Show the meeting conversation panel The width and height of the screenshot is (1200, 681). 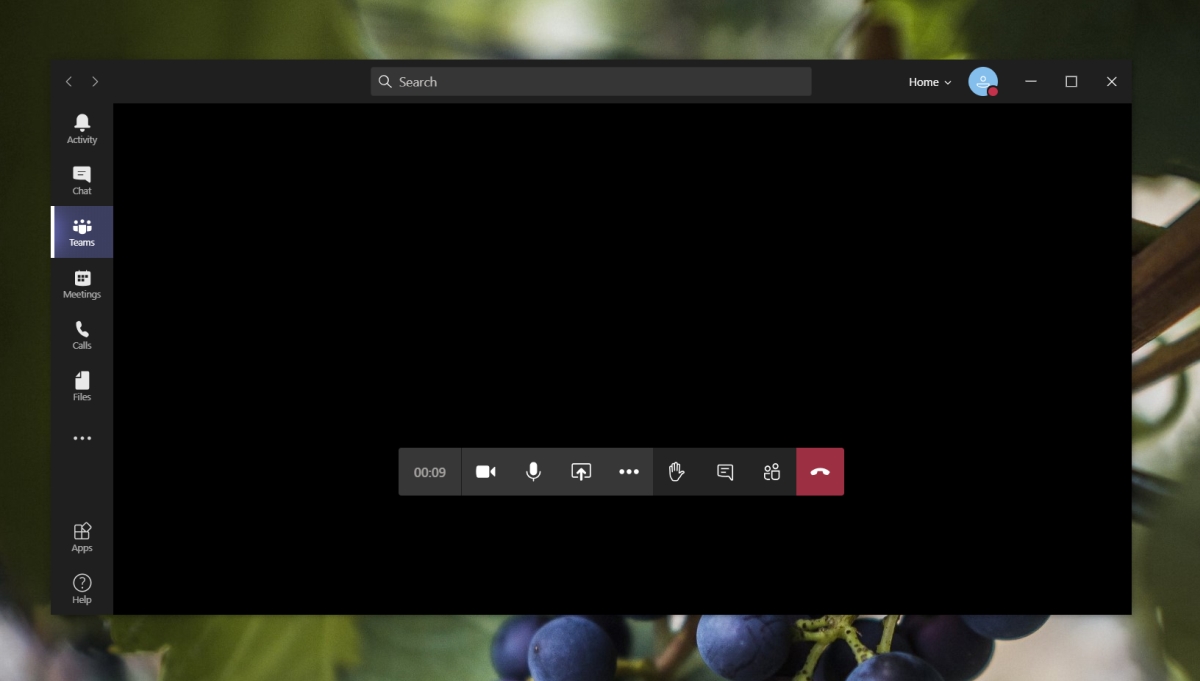(725, 472)
